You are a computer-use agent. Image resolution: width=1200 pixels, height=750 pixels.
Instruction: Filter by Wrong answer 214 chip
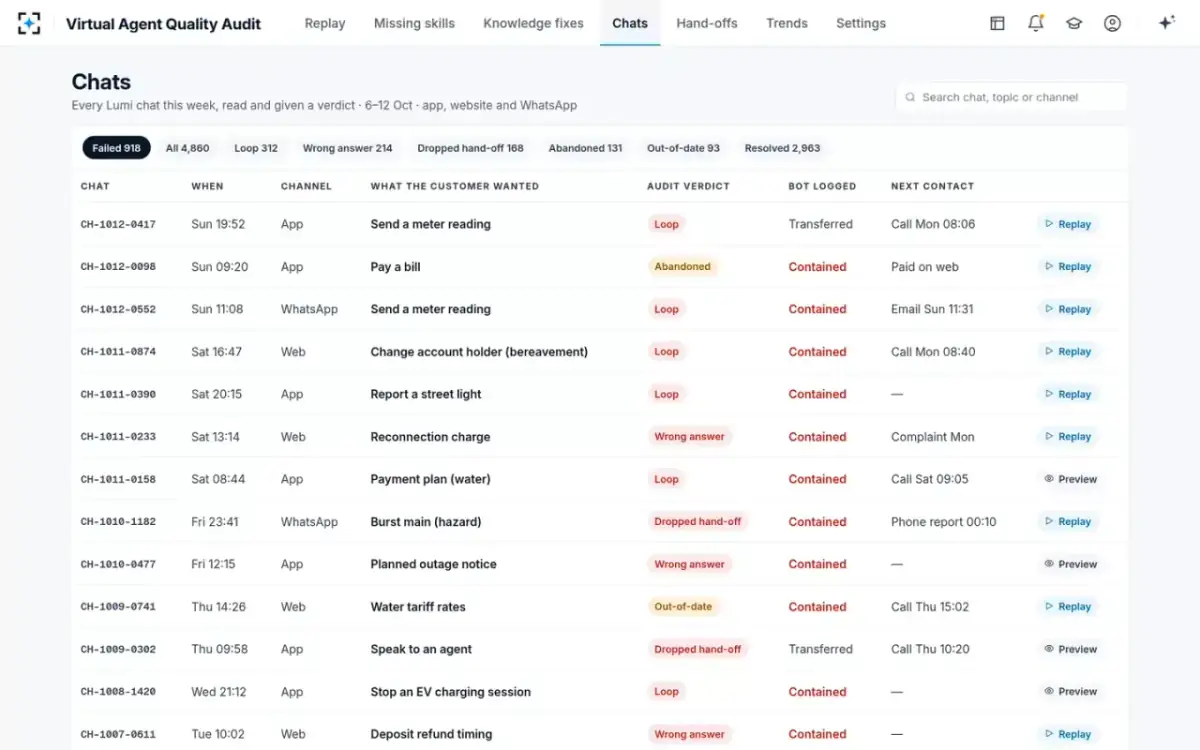click(347, 148)
